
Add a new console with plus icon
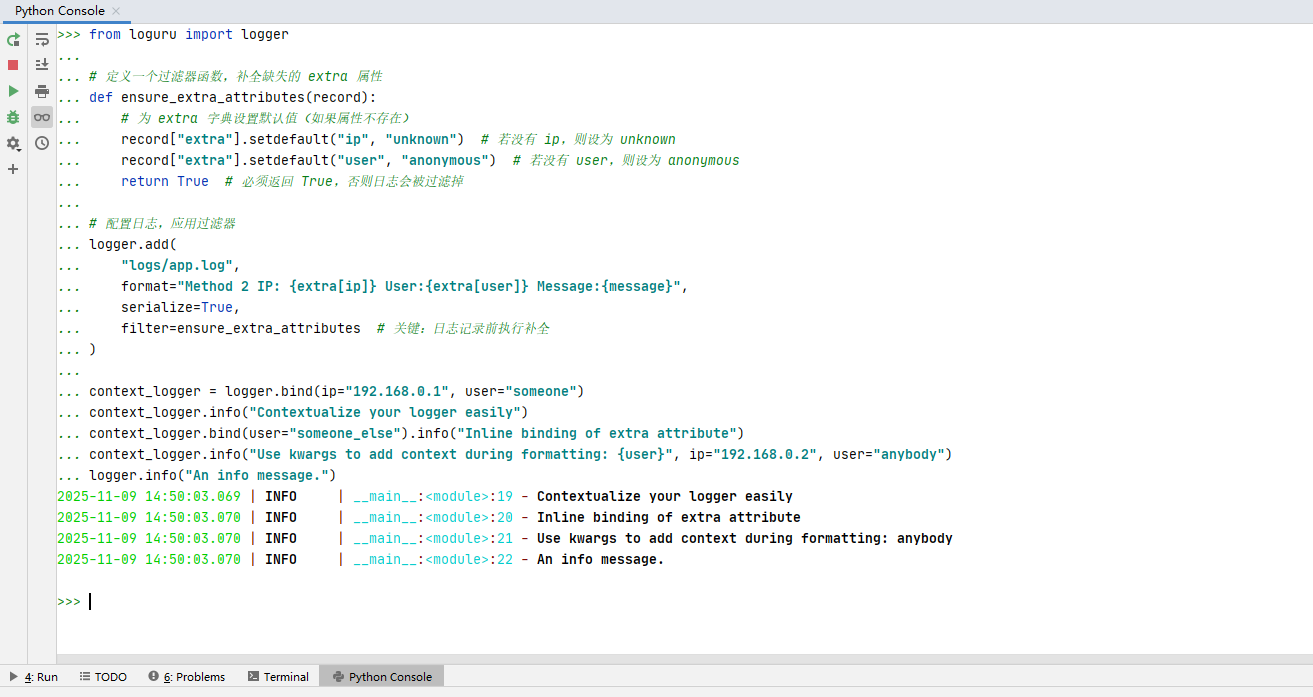click(x=13, y=167)
